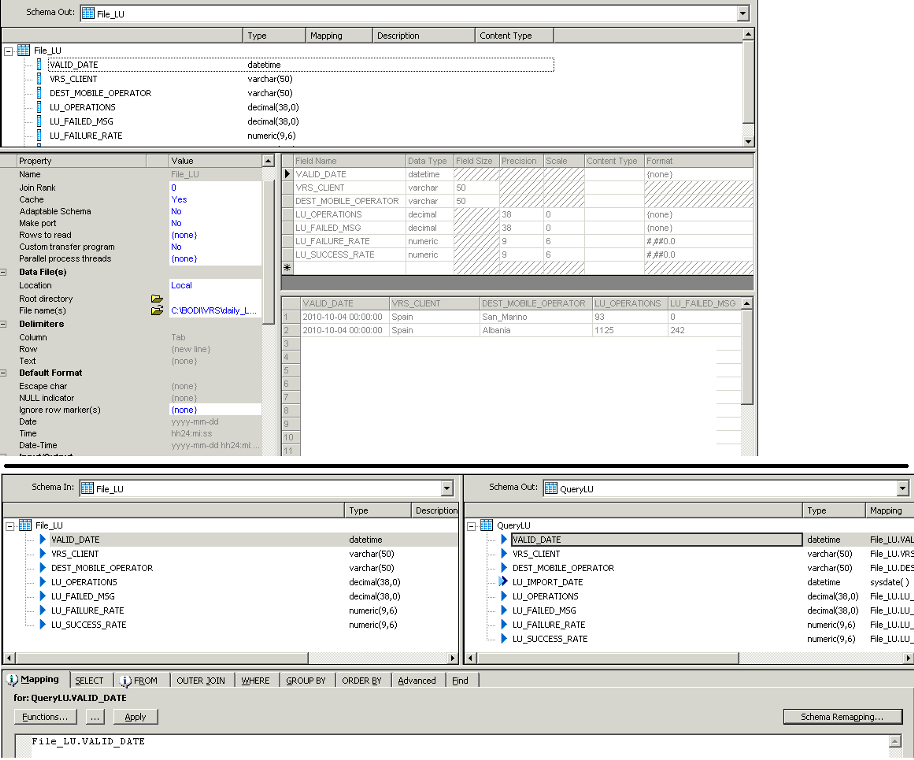Switch to the Find tab

460,681
